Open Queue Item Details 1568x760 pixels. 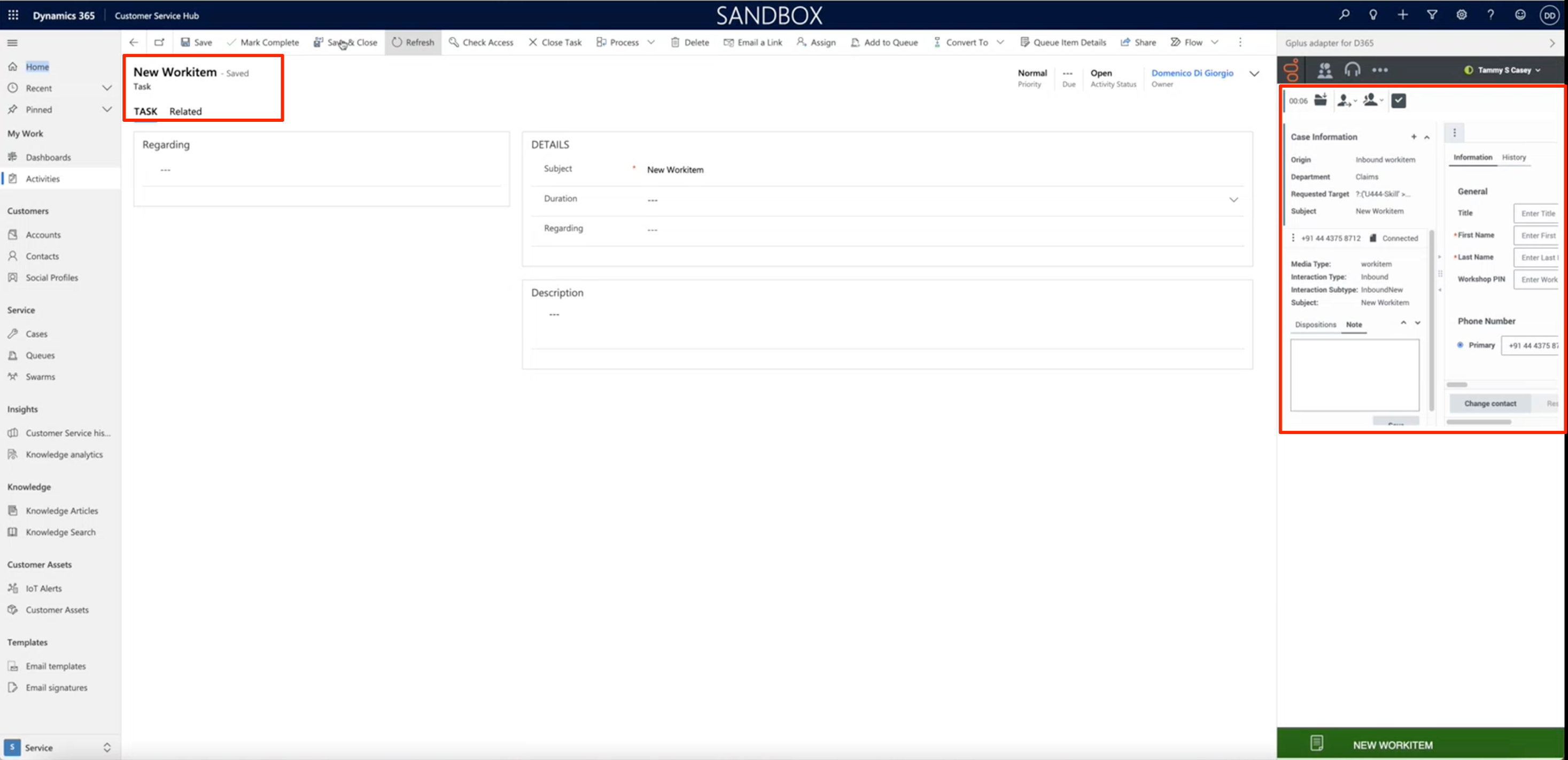[1063, 42]
